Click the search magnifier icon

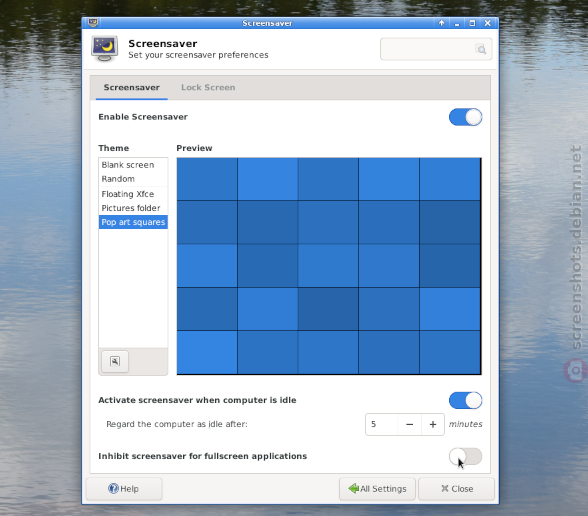point(481,49)
